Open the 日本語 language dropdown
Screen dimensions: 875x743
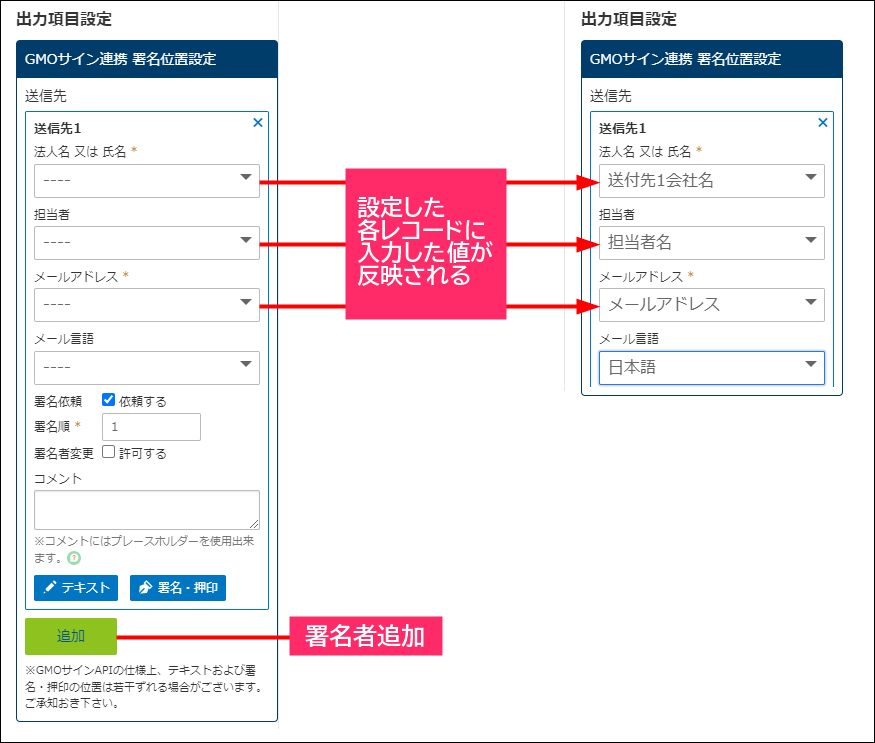tap(711, 367)
